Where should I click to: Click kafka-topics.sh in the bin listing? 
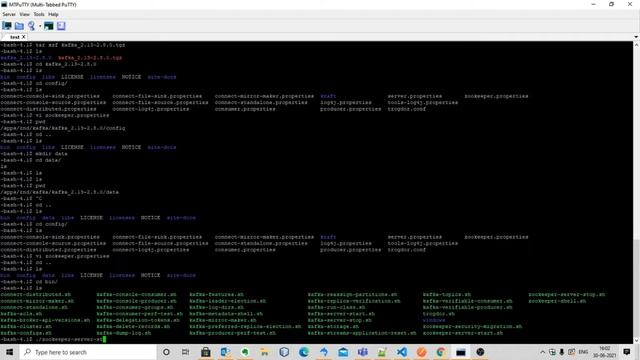coord(447,294)
